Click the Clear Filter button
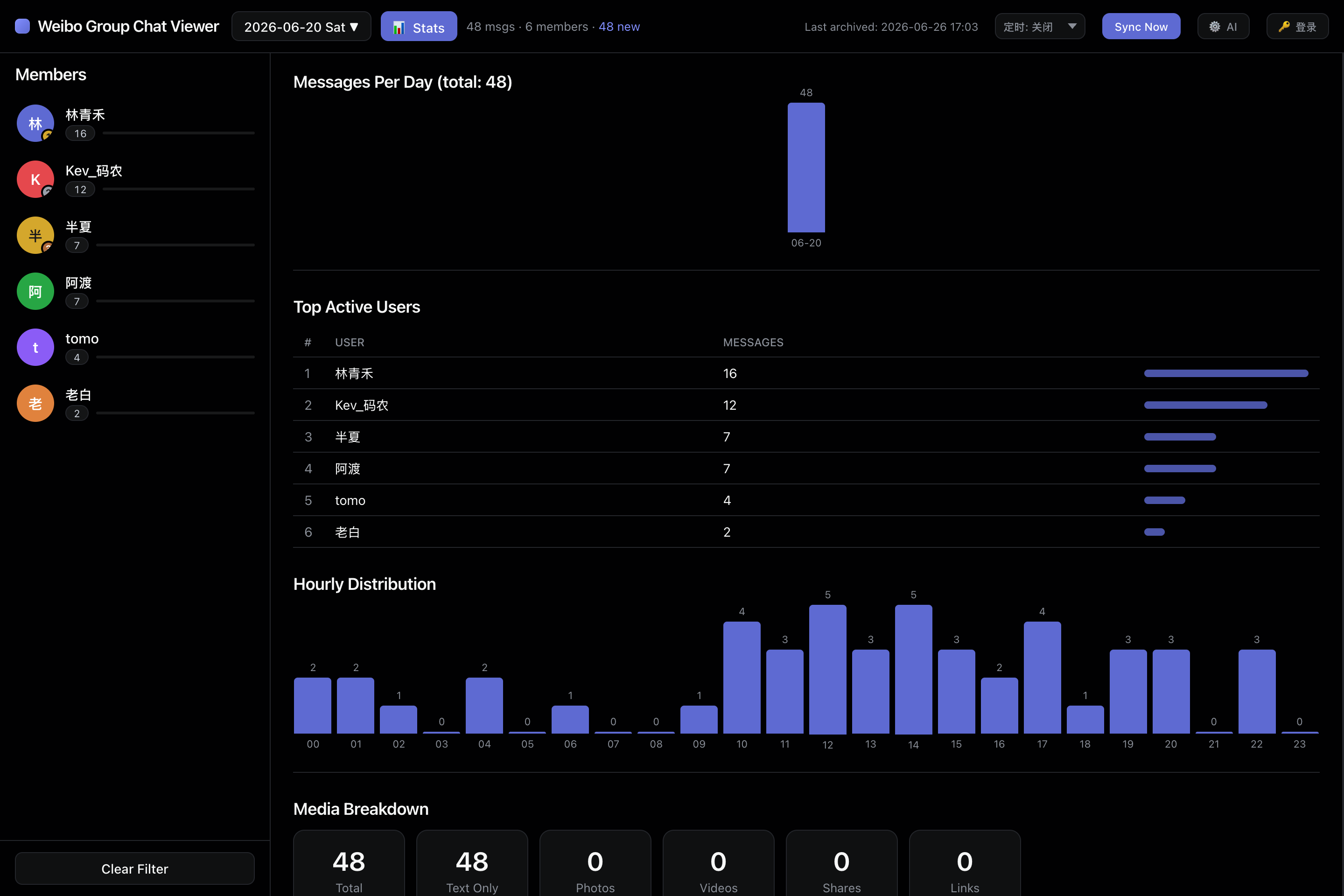This screenshot has width=1344, height=896. click(x=135, y=868)
